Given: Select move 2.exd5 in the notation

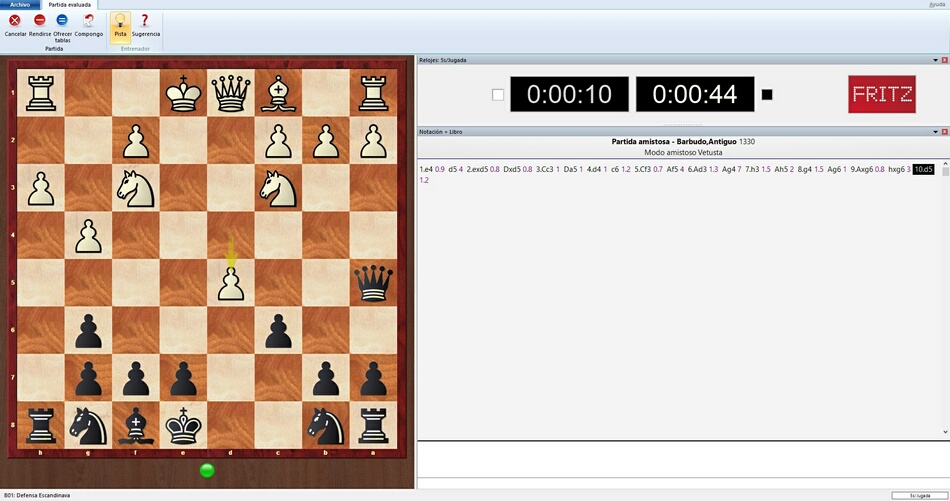Looking at the screenshot, I should [477, 170].
